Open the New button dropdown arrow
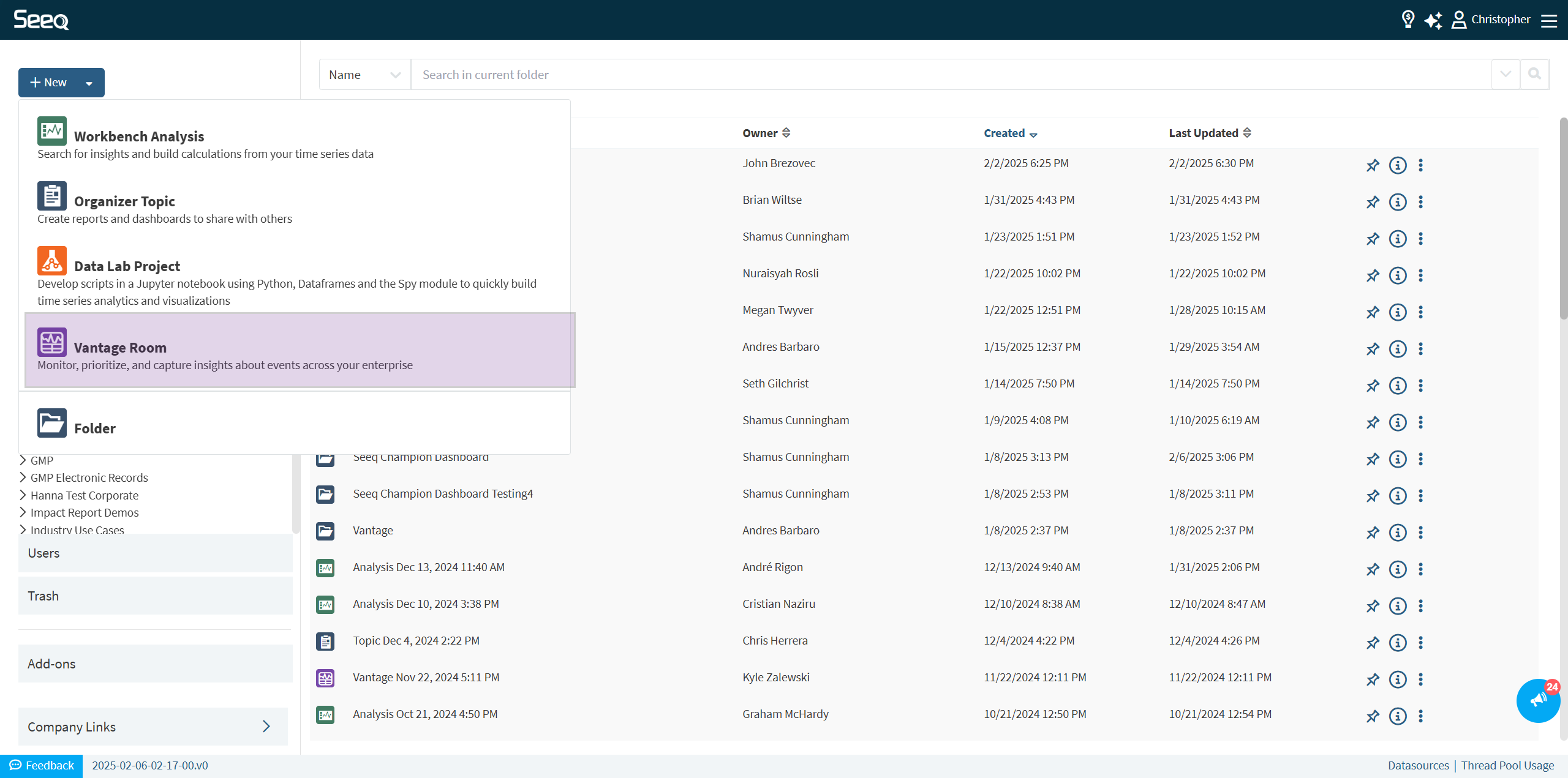 [88, 82]
